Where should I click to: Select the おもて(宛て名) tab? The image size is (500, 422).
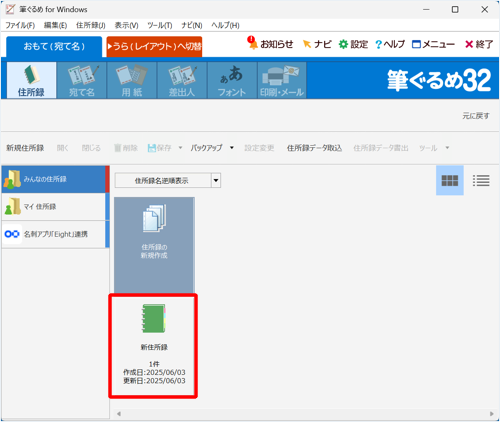[54, 47]
